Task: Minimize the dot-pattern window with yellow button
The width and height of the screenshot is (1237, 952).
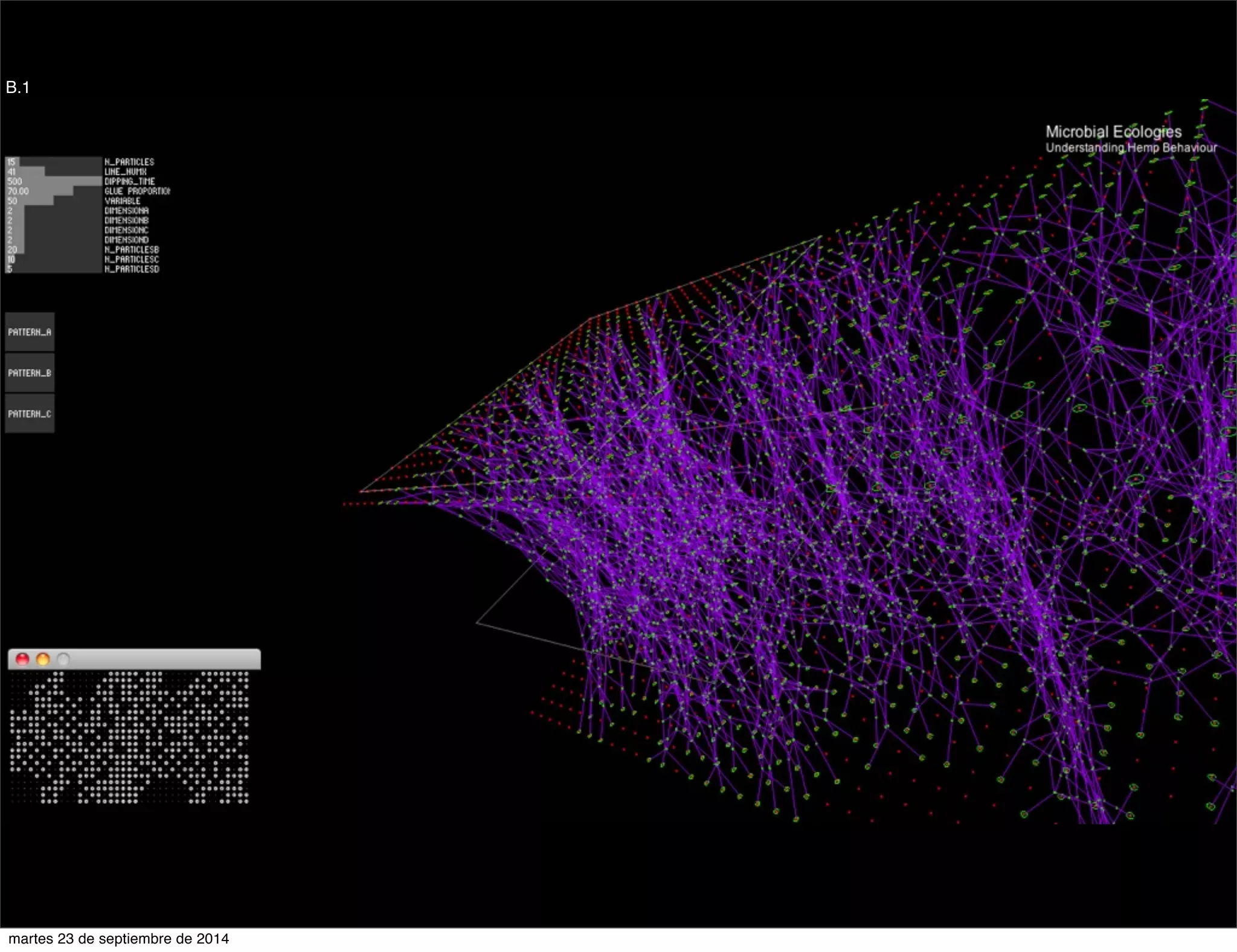Action: [43, 659]
